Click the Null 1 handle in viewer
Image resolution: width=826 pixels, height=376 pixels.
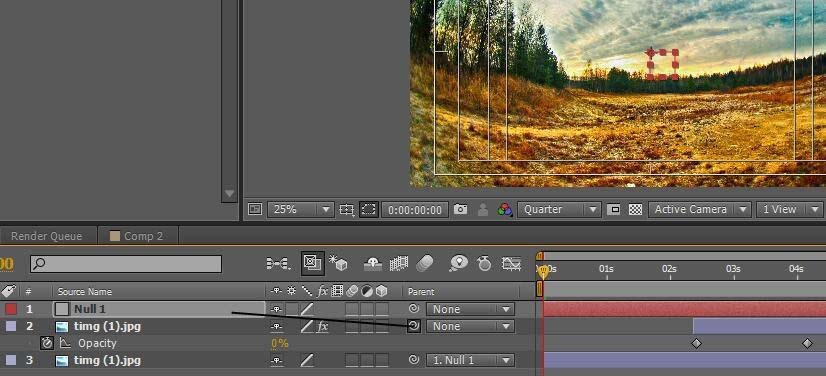pyautogui.click(x=663, y=65)
